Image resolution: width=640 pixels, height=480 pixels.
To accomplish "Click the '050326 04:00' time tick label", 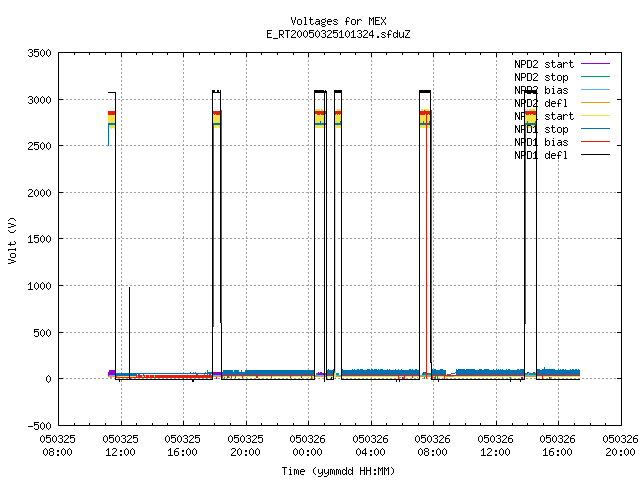I will click(370, 445).
